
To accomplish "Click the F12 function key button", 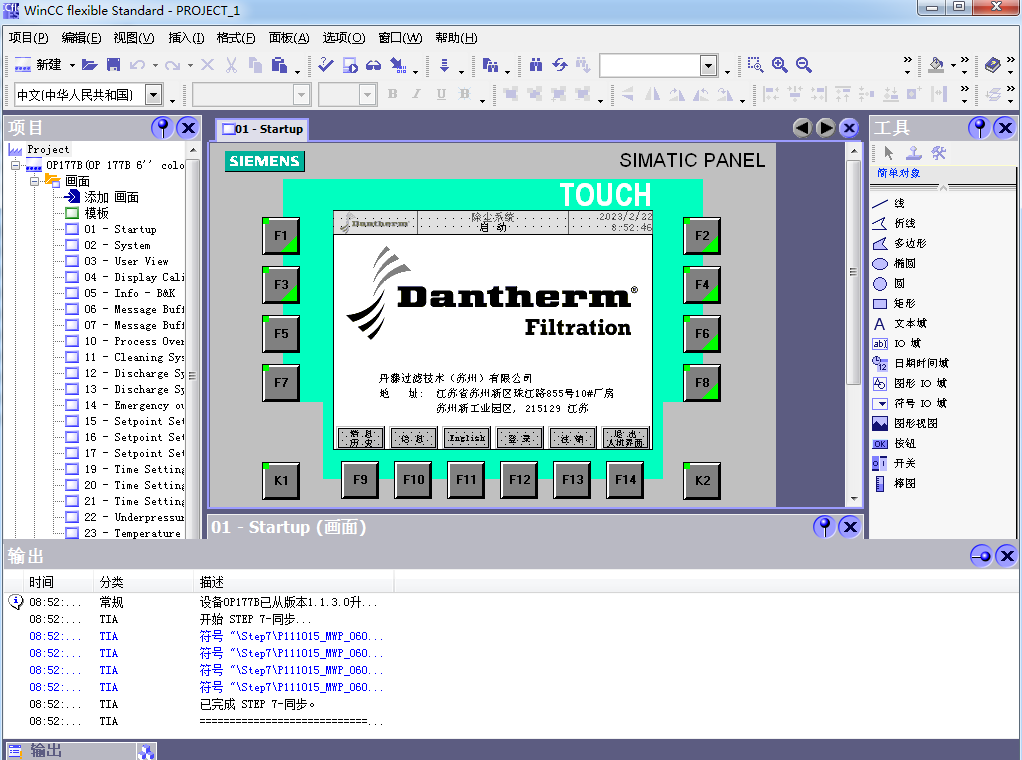I will click(x=520, y=480).
